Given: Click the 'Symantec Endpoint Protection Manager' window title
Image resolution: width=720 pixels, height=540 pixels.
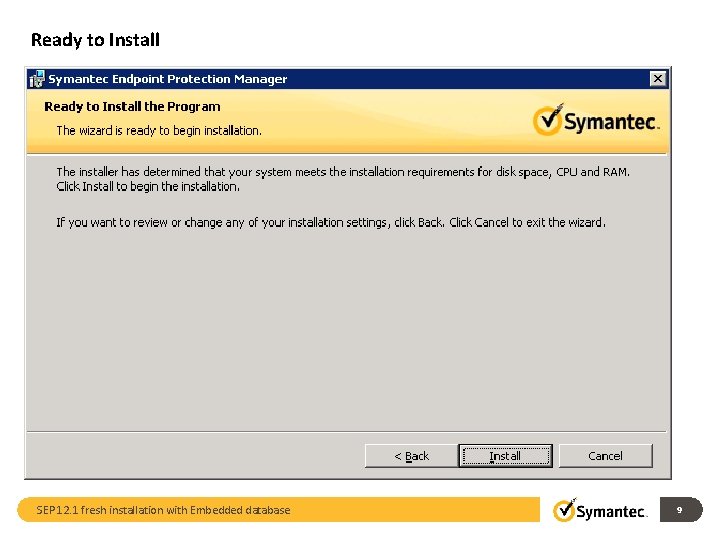Looking at the screenshot, I should click(168, 79).
